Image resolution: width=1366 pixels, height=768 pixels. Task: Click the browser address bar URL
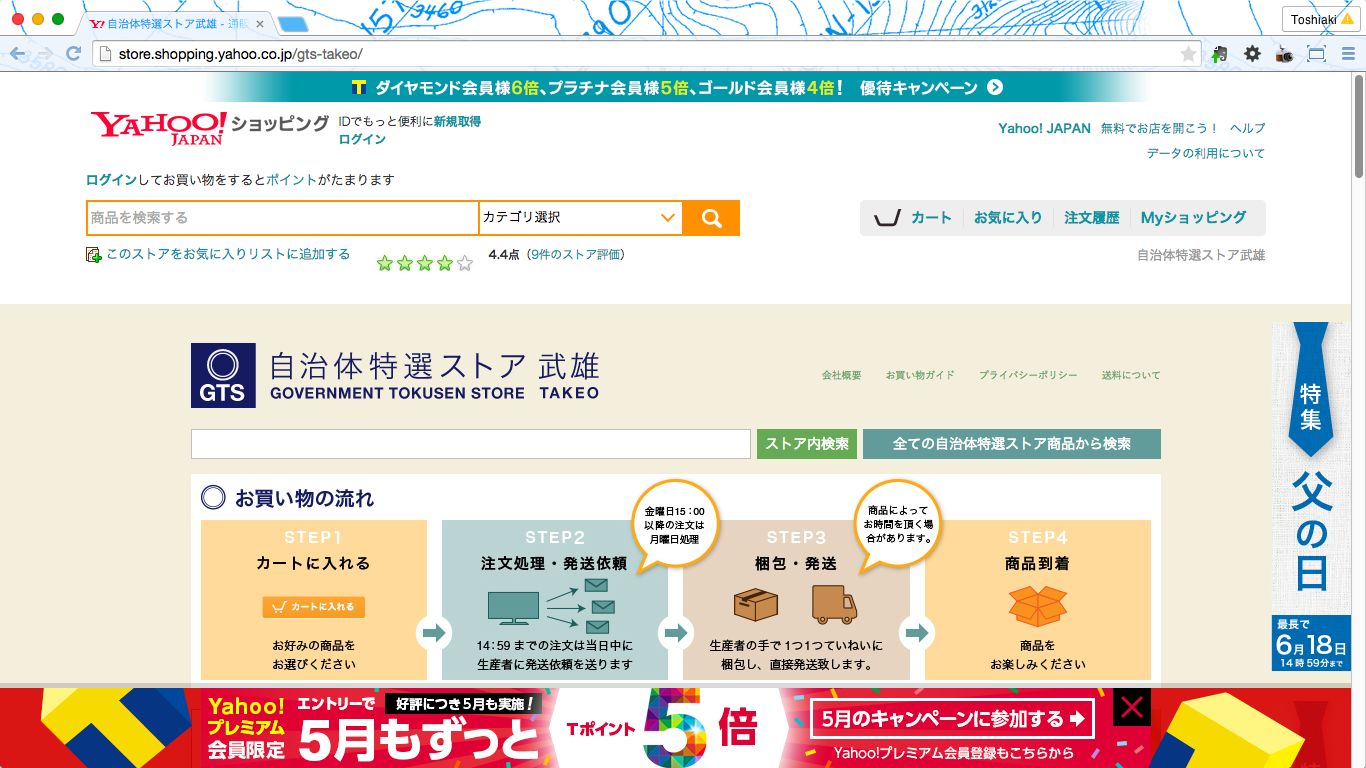pos(240,54)
